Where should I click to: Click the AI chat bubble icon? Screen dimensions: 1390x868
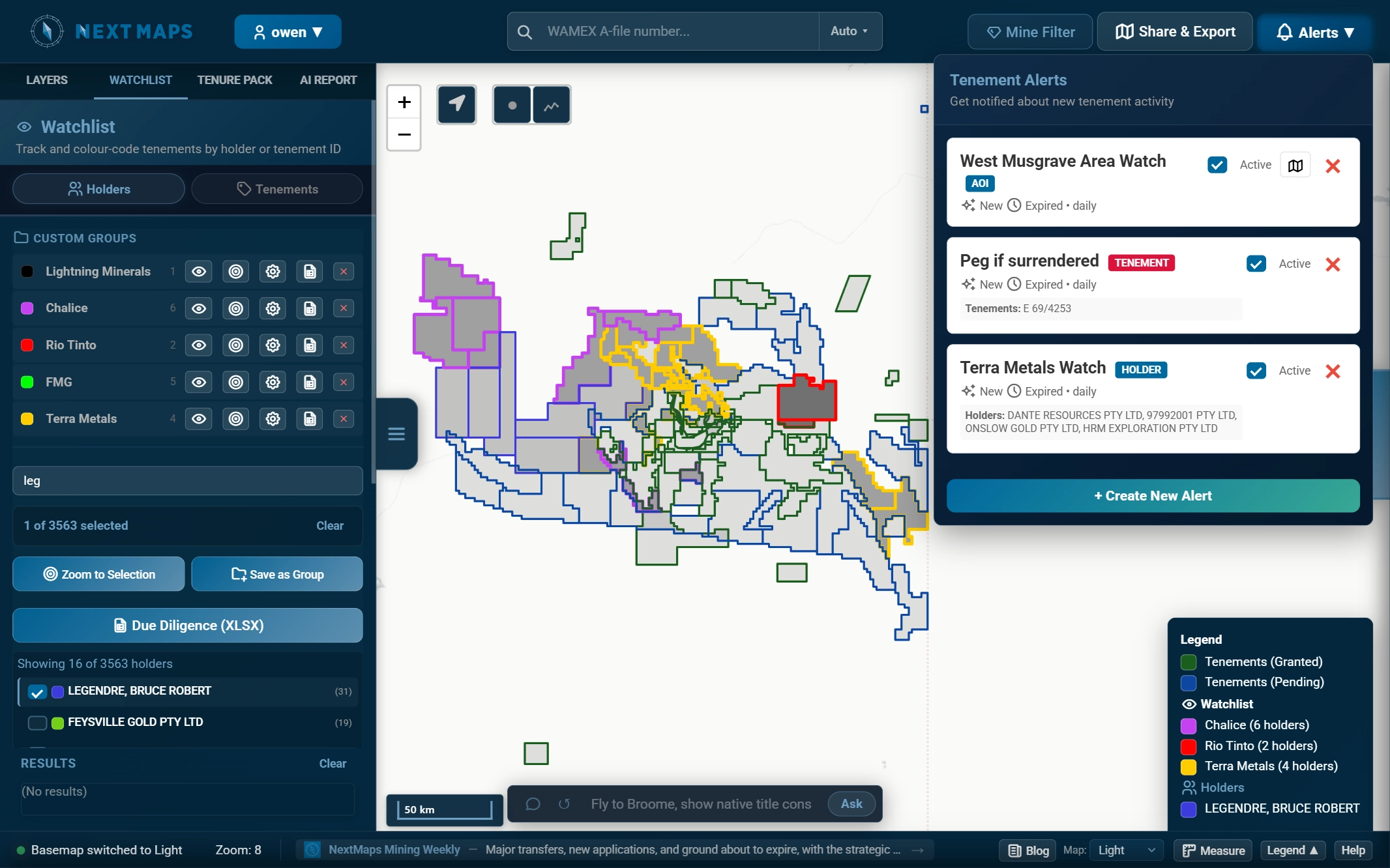[533, 803]
